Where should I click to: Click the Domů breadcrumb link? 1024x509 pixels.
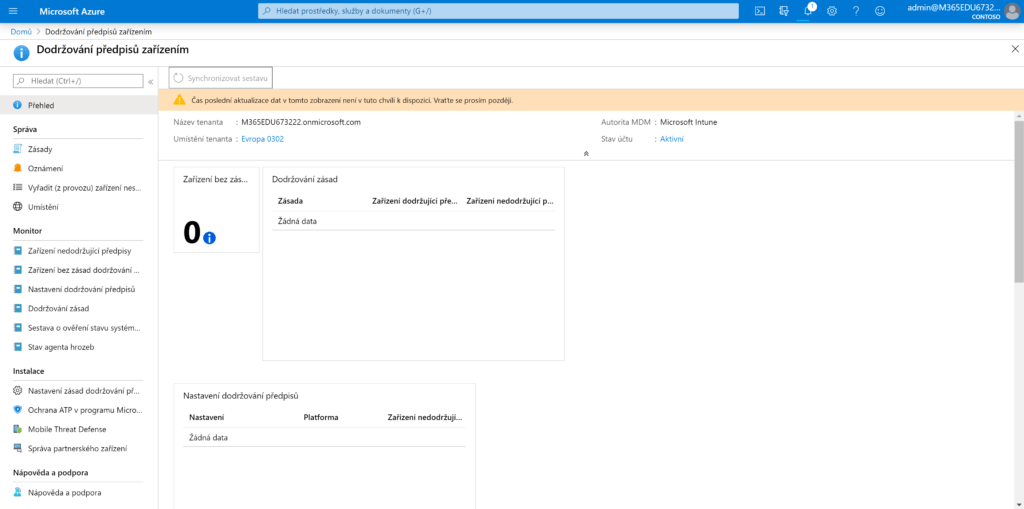(x=20, y=32)
